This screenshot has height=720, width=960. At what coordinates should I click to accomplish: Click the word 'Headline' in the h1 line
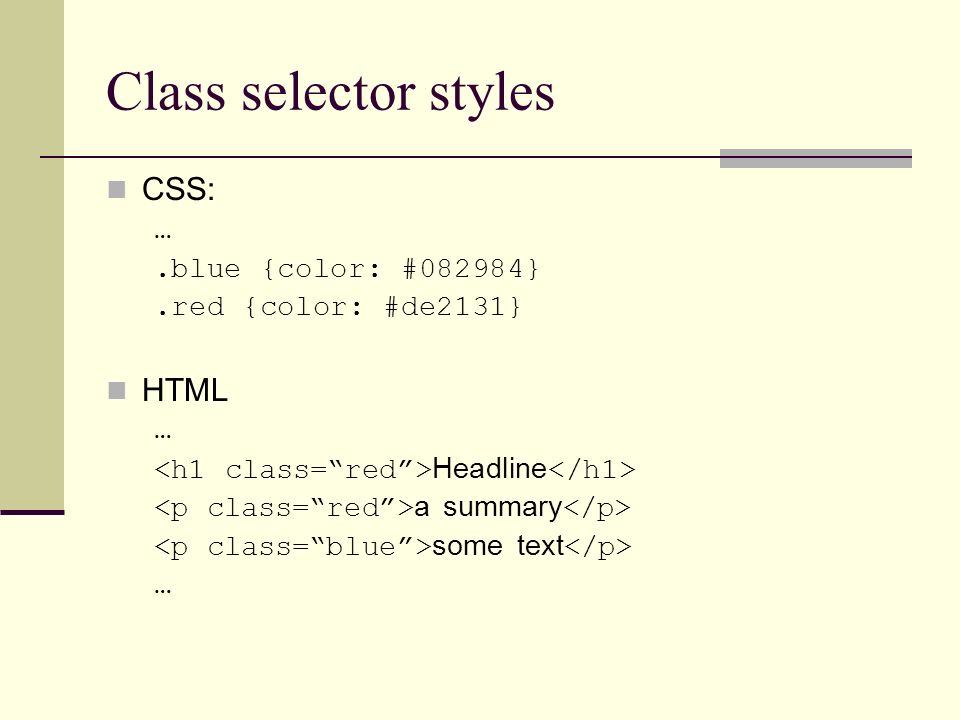click(489, 469)
